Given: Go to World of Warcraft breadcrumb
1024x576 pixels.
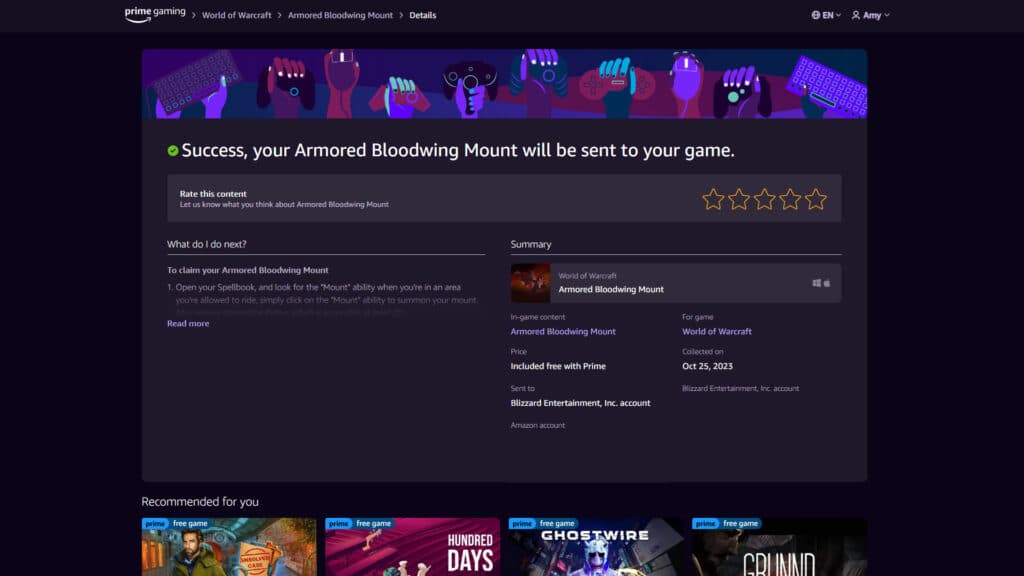Looking at the screenshot, I should [238, 16].
